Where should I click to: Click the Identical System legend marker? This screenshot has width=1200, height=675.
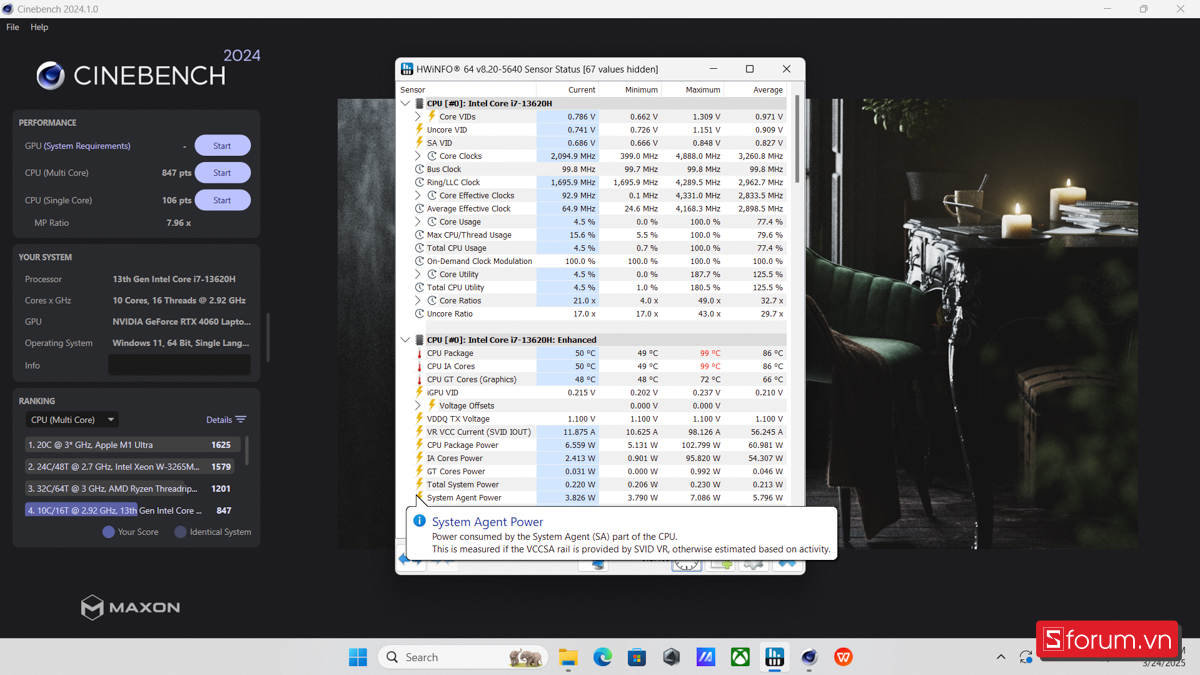(x=181, y=532)
